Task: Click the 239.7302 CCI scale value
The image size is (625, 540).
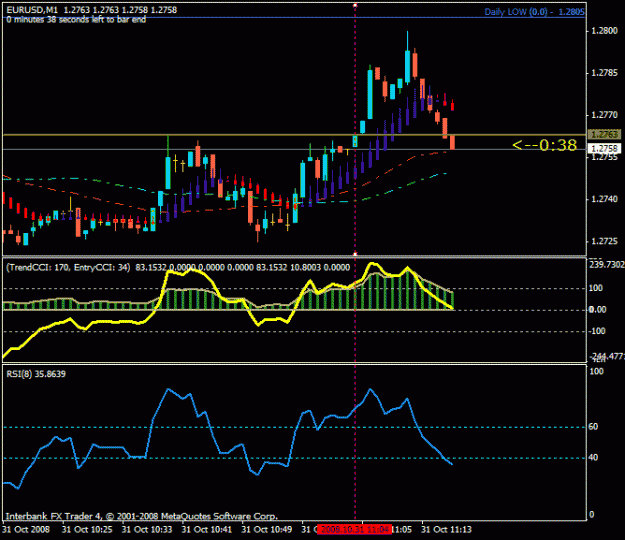Action: pyautogui.click(x=606, y=265)
